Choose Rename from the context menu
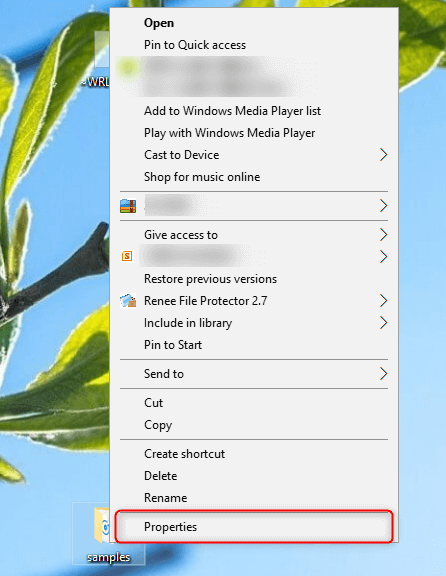446x576 pixels. (x=253, y=498)
